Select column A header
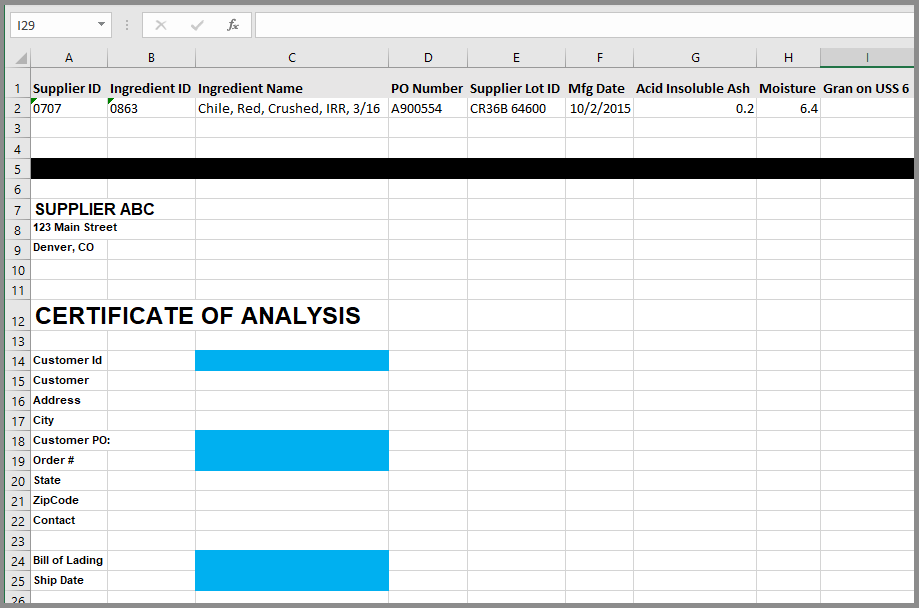Viewport: 919px width, 608px height. [69, 57]
